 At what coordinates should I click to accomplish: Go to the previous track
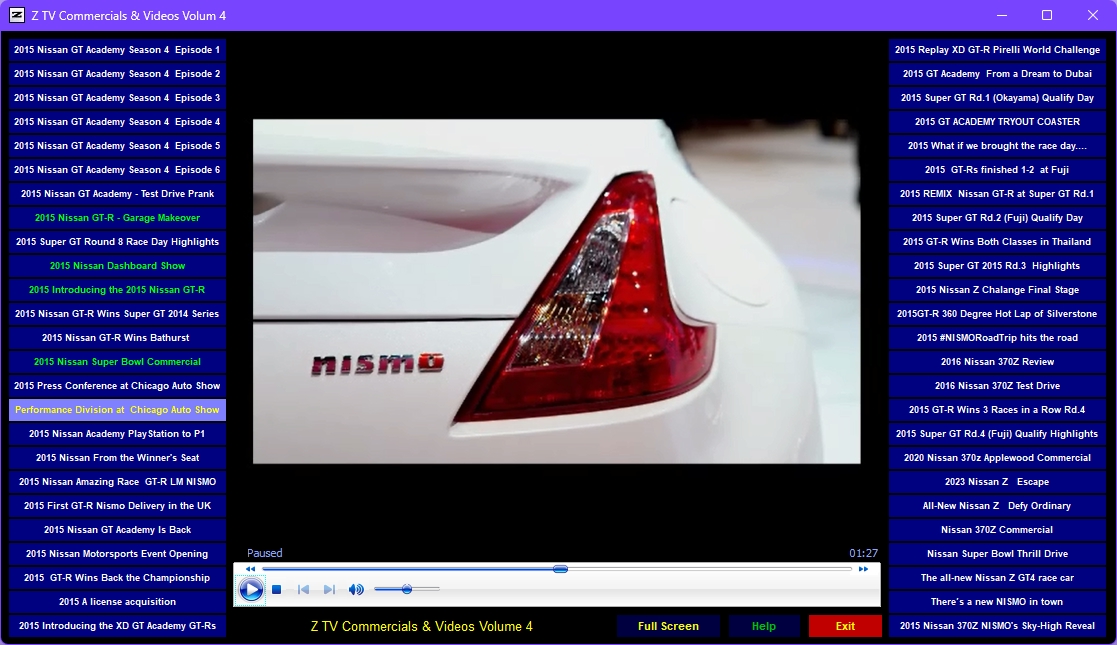click(303, 589)
